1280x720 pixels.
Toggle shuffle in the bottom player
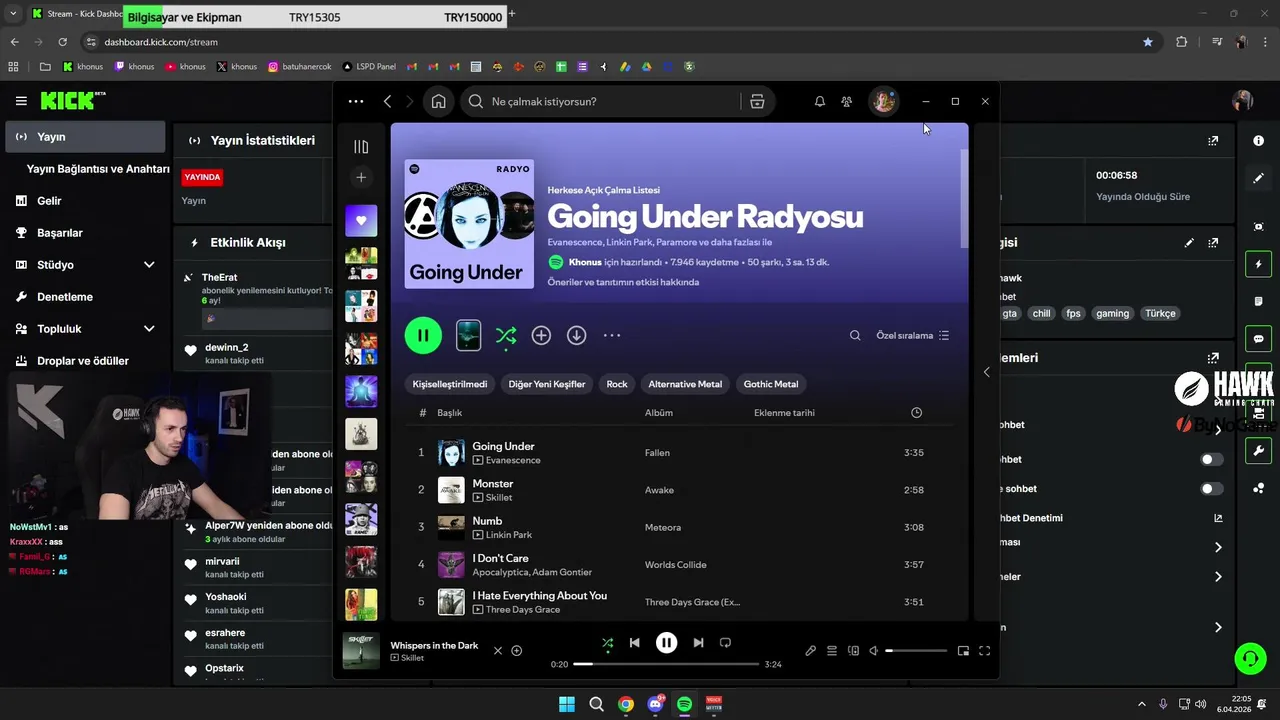[607, 643]
